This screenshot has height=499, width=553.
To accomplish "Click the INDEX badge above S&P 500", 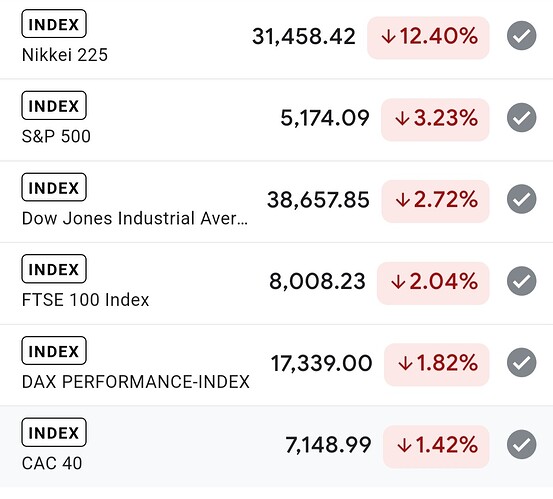I will point(54,105).
